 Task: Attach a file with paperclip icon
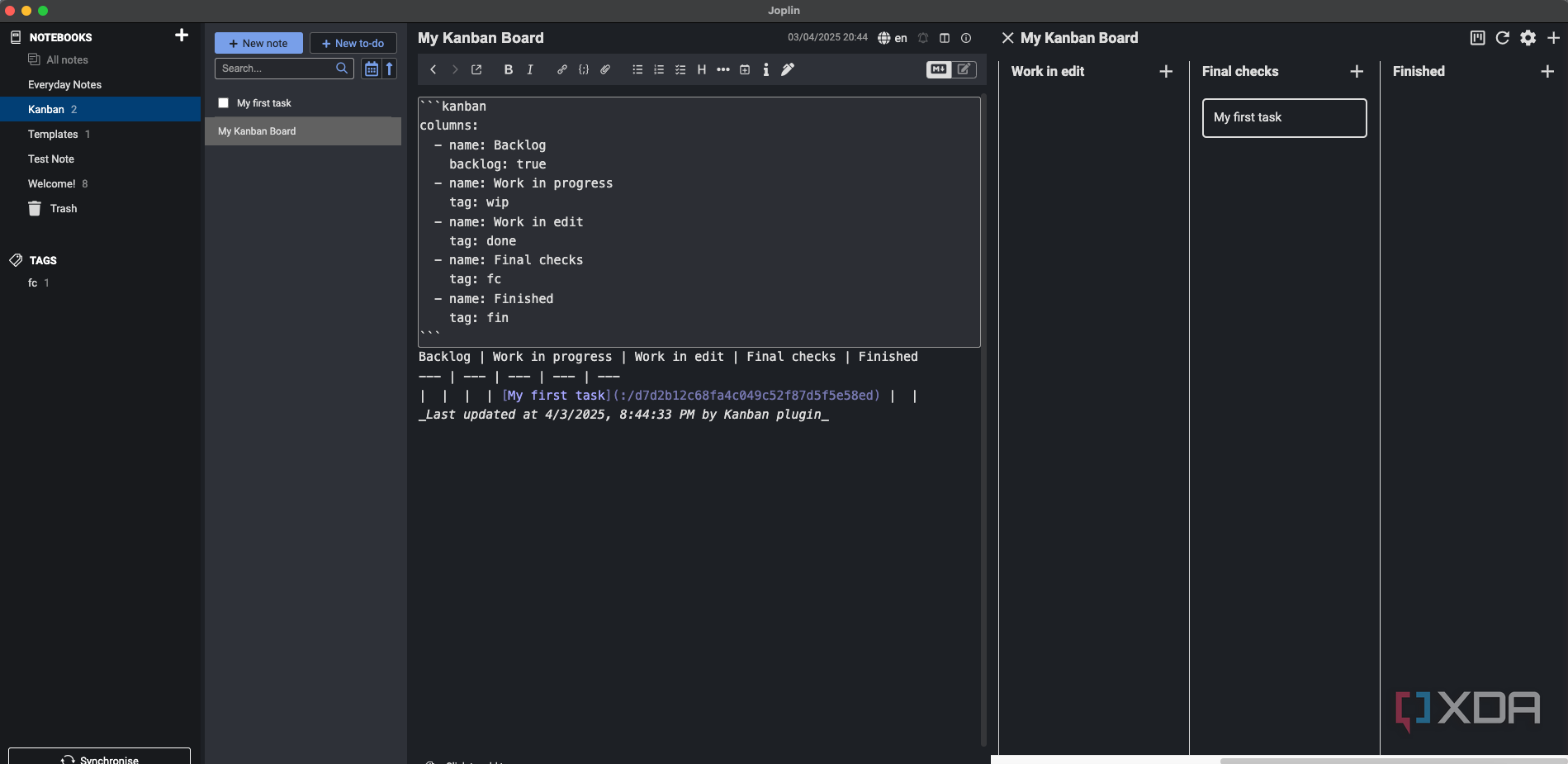click(605, 70)
